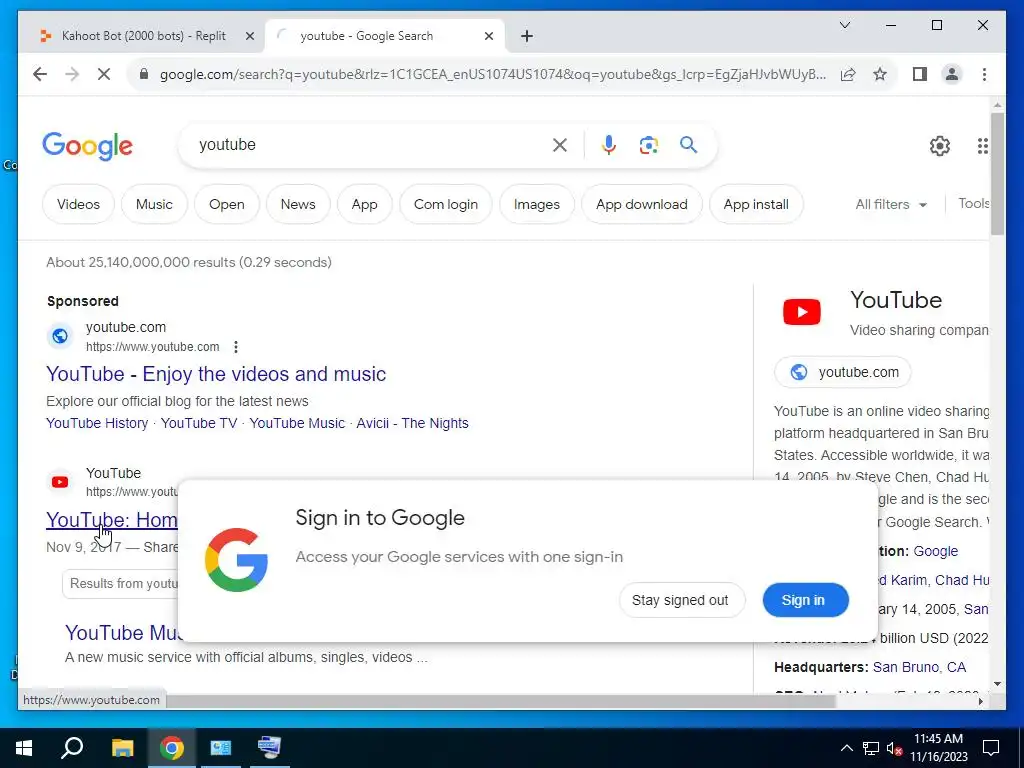This screenshot has height=768, width=1024.
Task: Search by image with Google Lens
Action: [648, 145]
